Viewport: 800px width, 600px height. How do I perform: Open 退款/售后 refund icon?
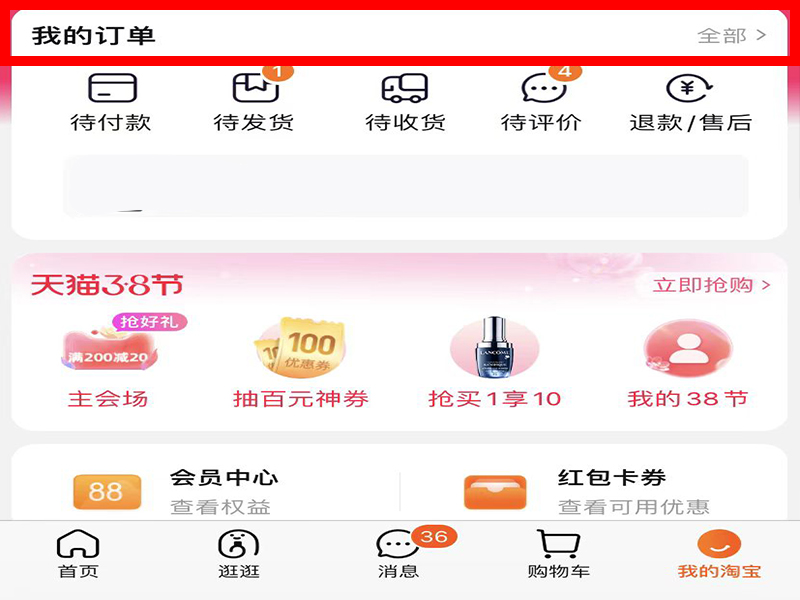tap(689, 88)
